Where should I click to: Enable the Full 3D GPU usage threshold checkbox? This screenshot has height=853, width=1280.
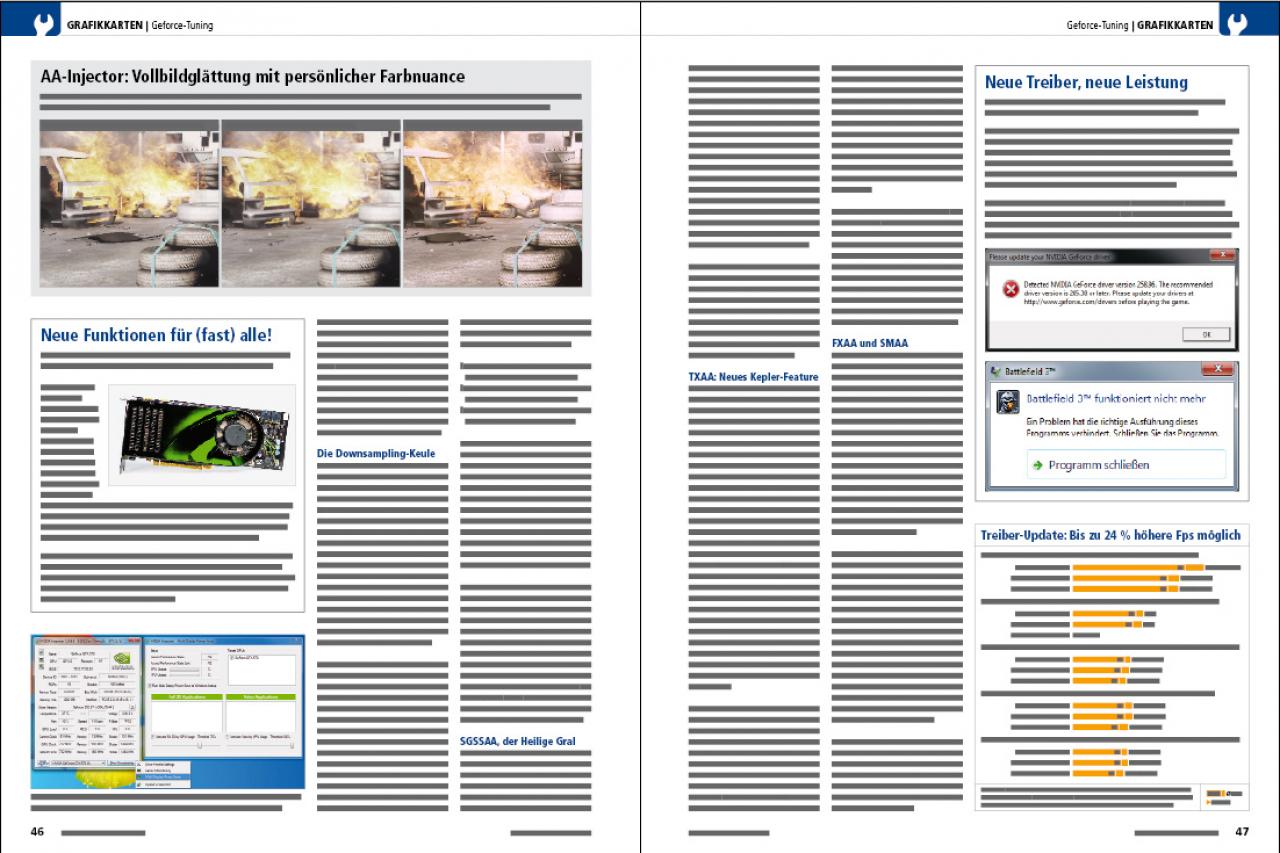pos(153,737)
